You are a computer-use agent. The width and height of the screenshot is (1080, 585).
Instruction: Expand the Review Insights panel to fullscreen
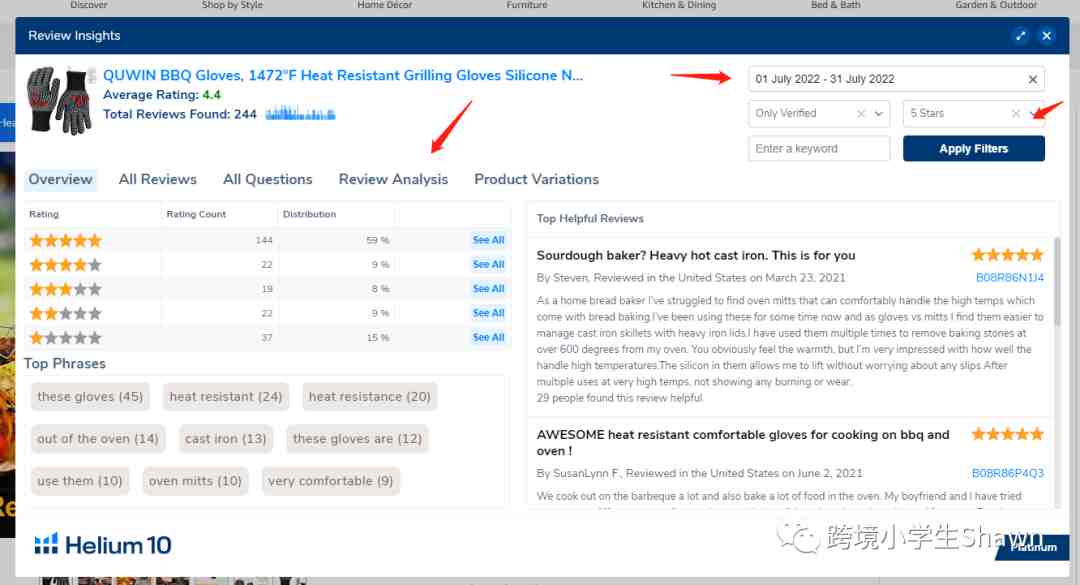(1020, 36)
